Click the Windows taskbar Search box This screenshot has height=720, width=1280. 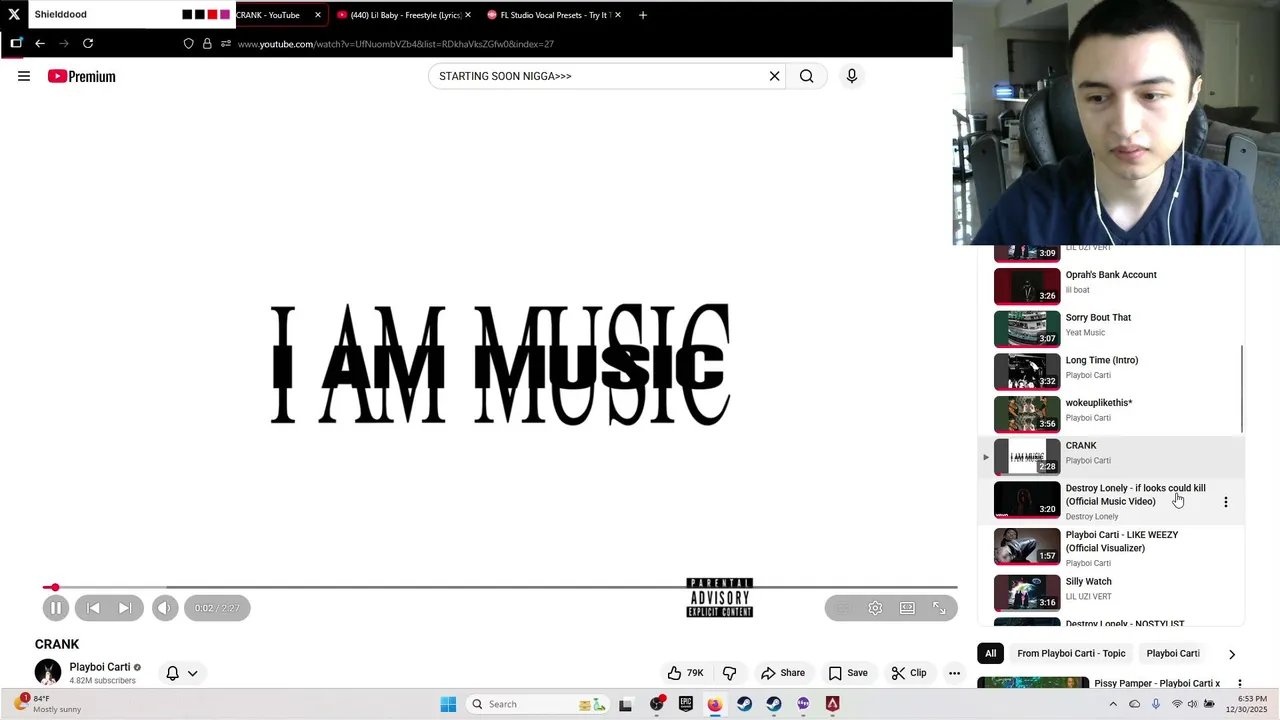[537, 704]
